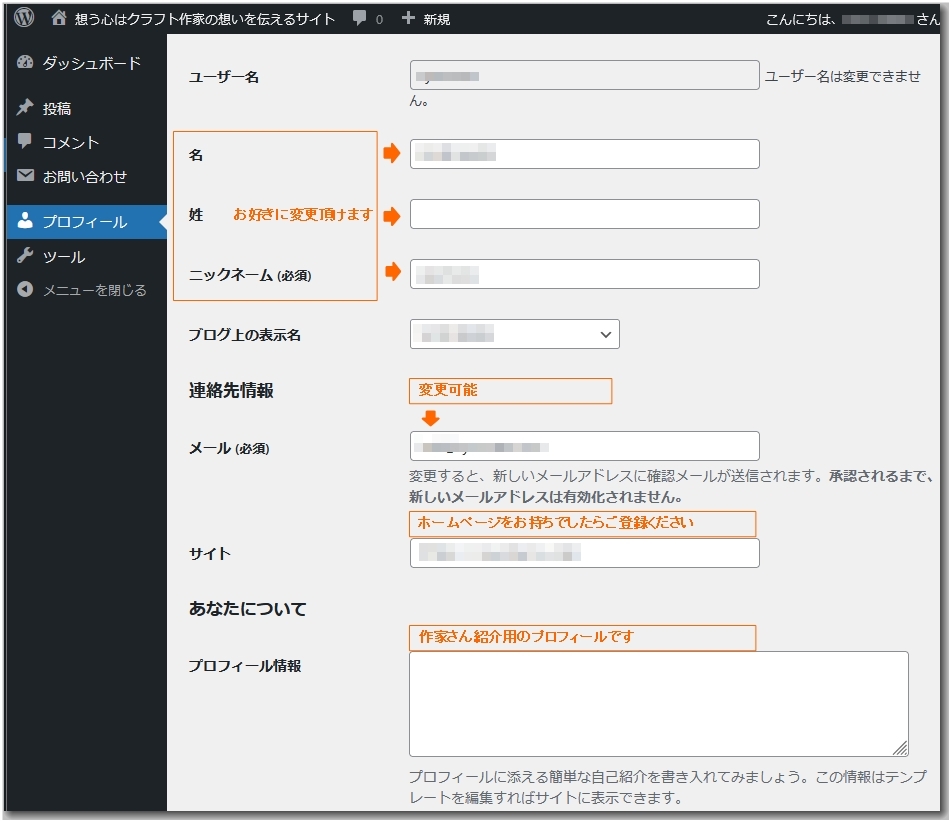The image size is (951, 822).
Task: Open the ブログ上の表示名 dropdown
Action: pos(514,334)
